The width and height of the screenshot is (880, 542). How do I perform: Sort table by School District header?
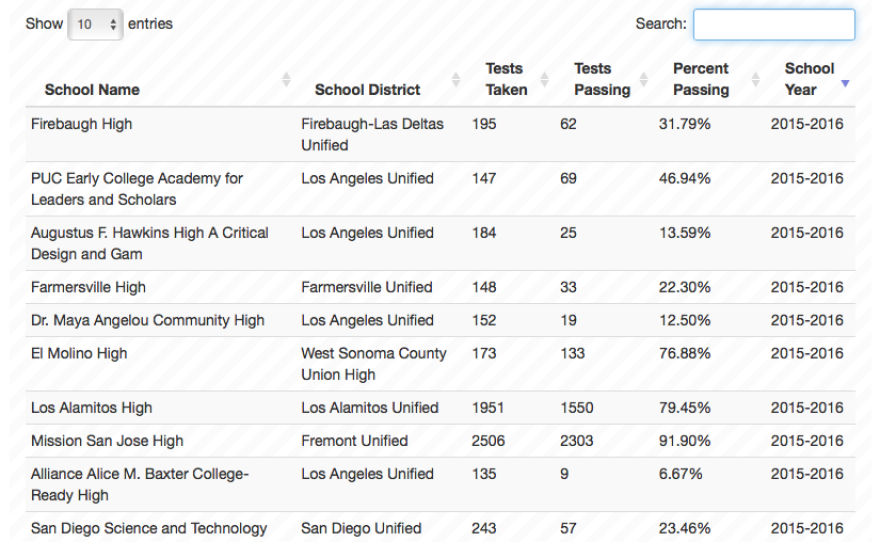point(367,90)
